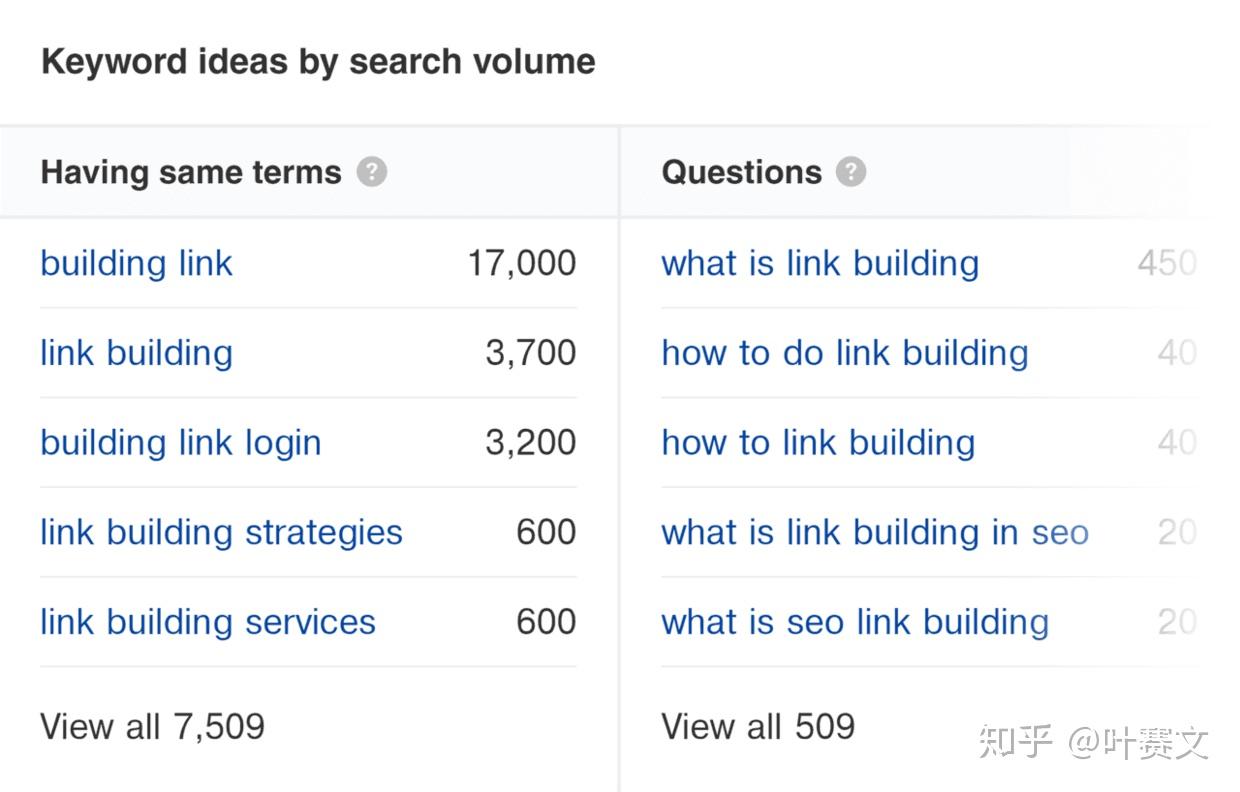Click "Keyword ideas by search volume" title
The image size is (1240, 792).
tap(318, 62)
